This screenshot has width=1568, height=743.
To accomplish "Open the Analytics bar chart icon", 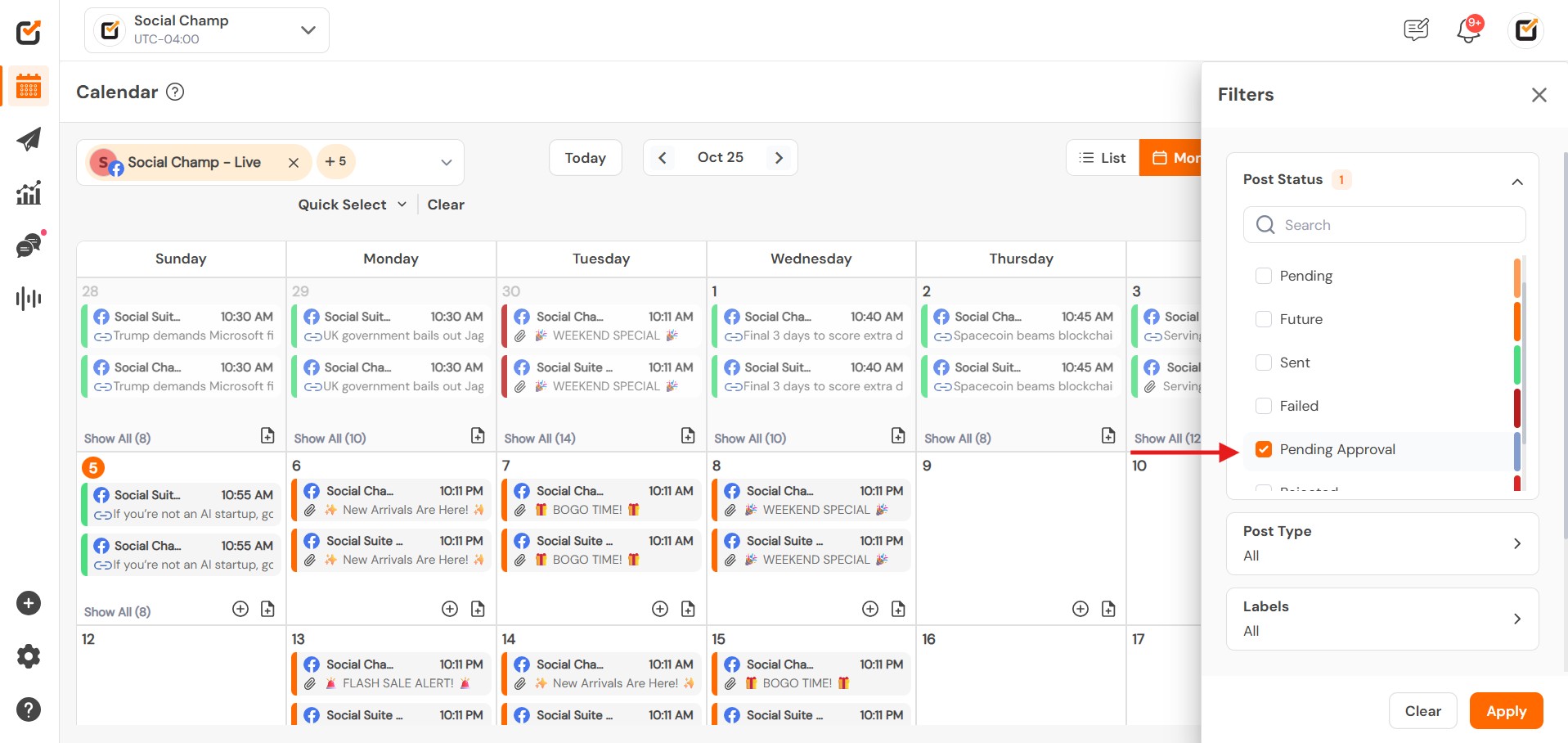I will click(x=29, y=193).
